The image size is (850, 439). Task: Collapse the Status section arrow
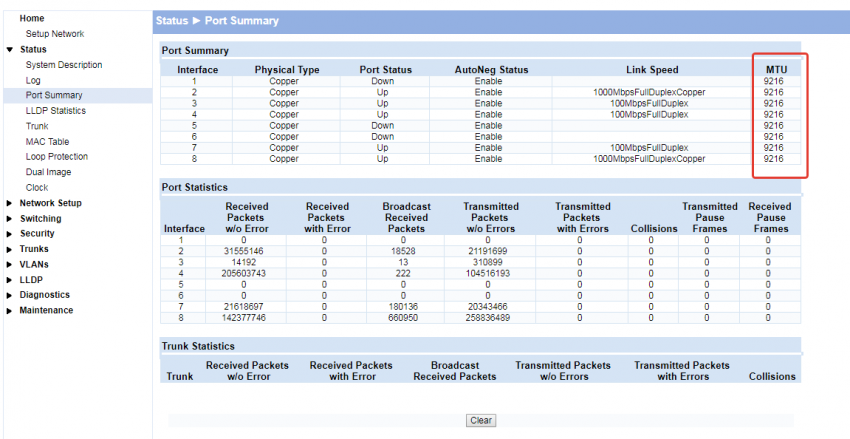[x=10, y=50]
